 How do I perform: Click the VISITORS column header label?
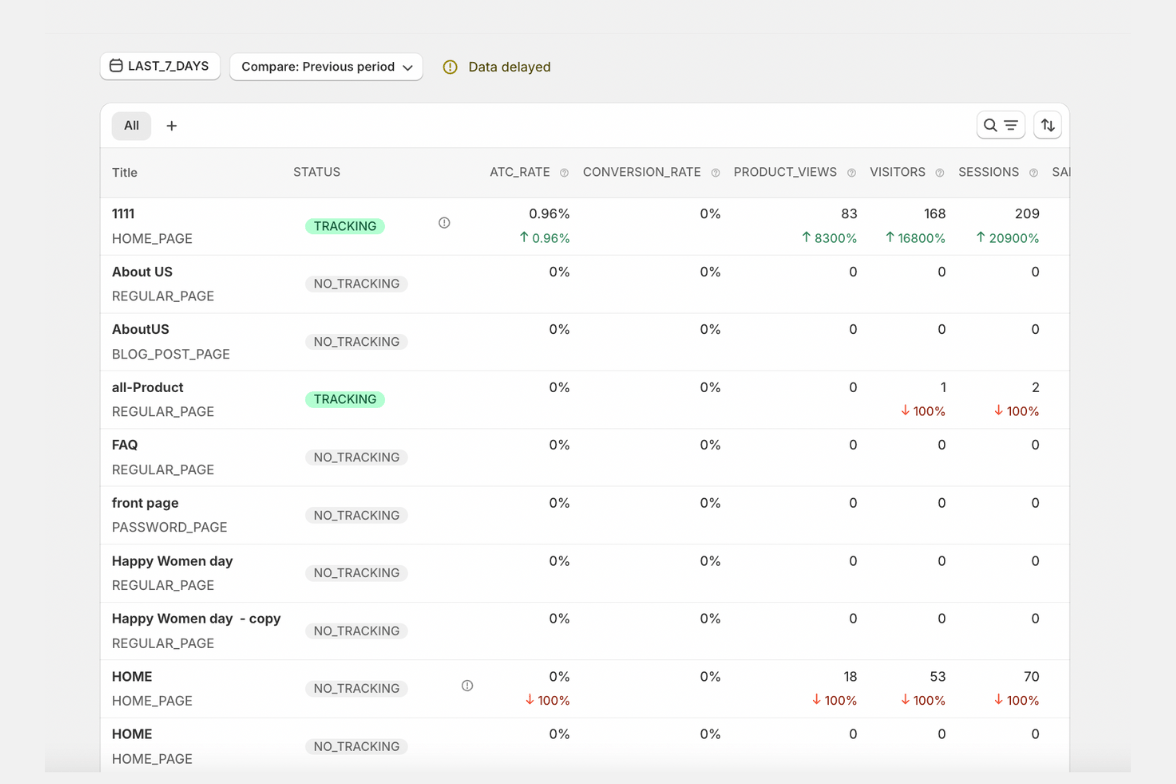click(x=898, y=172)
